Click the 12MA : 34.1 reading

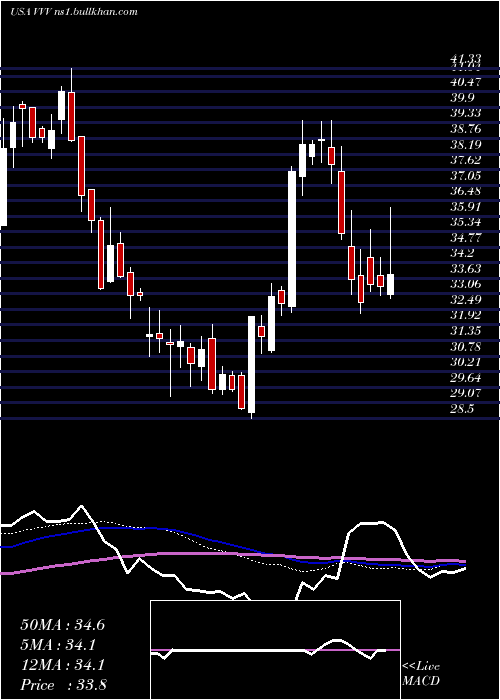(x=62, y=665)
